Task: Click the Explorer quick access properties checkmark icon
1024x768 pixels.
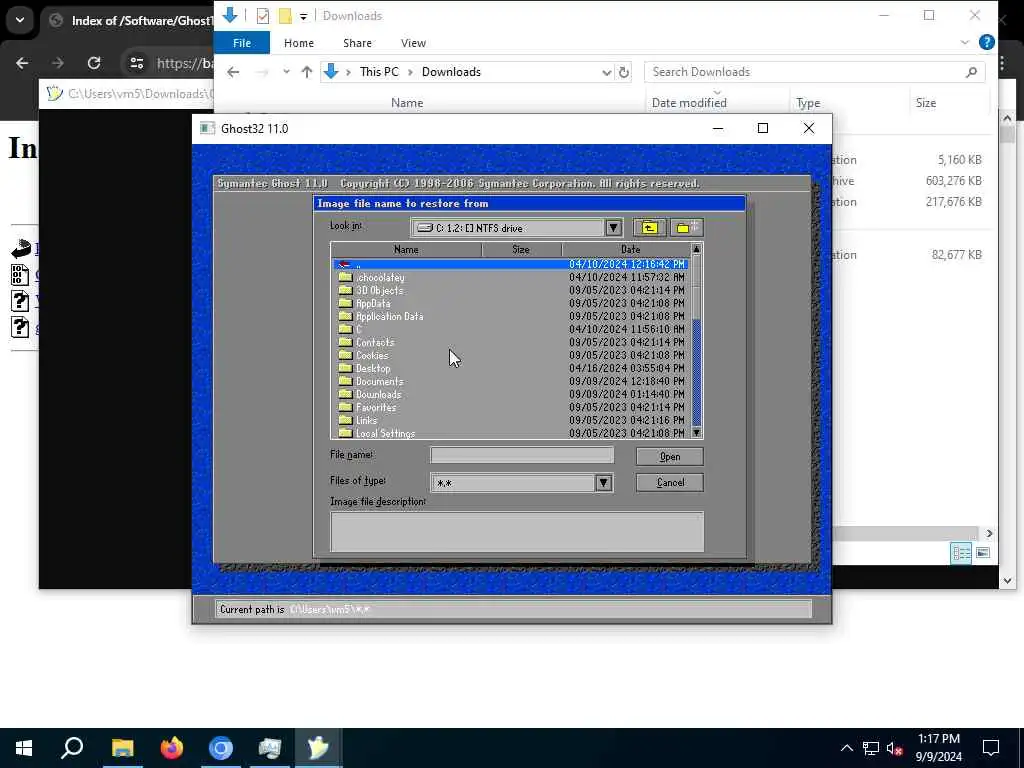Action: pos(263,16)
